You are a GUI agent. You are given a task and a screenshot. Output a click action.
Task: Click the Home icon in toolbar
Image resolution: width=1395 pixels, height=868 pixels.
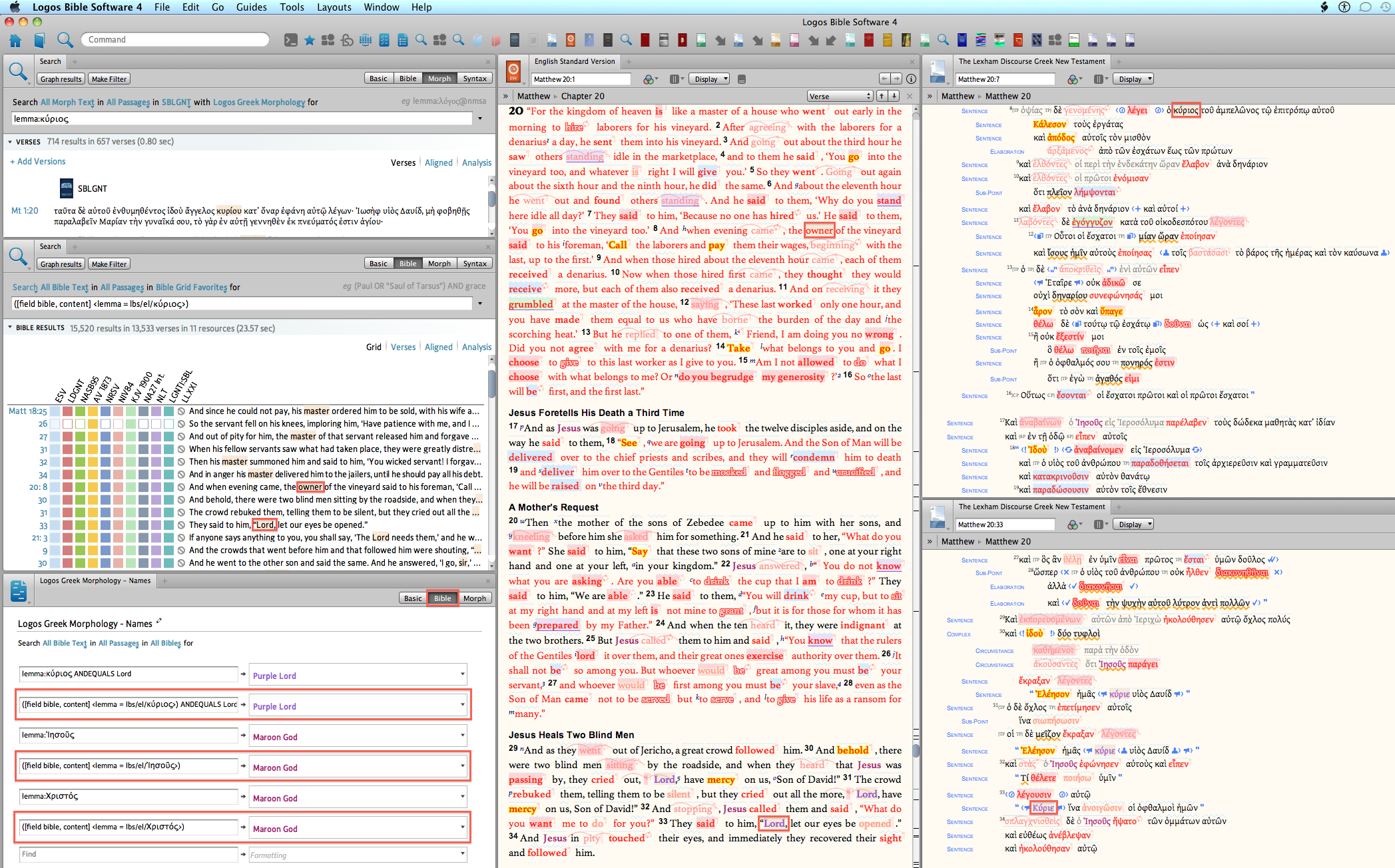pyautogui.click(x=15, y=41)
